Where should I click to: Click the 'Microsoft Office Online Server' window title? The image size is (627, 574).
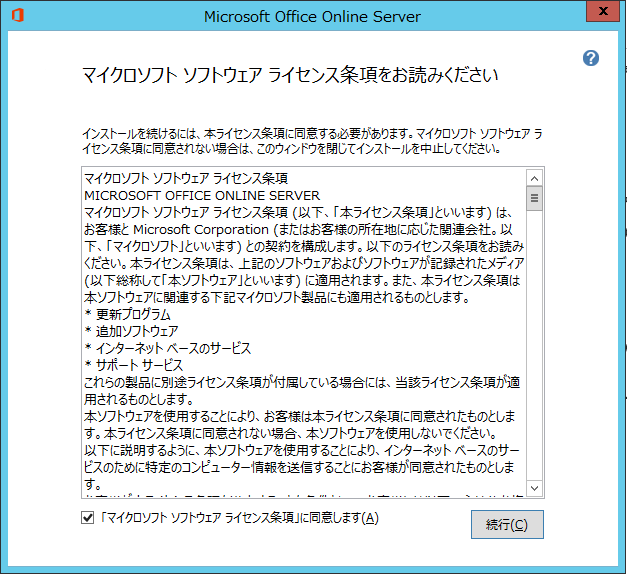point(312,16)
